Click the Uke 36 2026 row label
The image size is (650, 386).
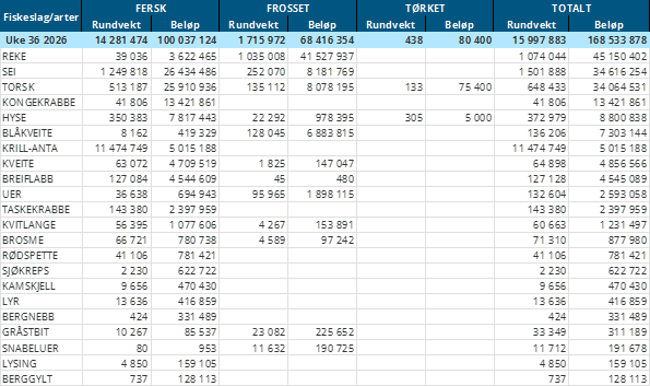(36, 40)
